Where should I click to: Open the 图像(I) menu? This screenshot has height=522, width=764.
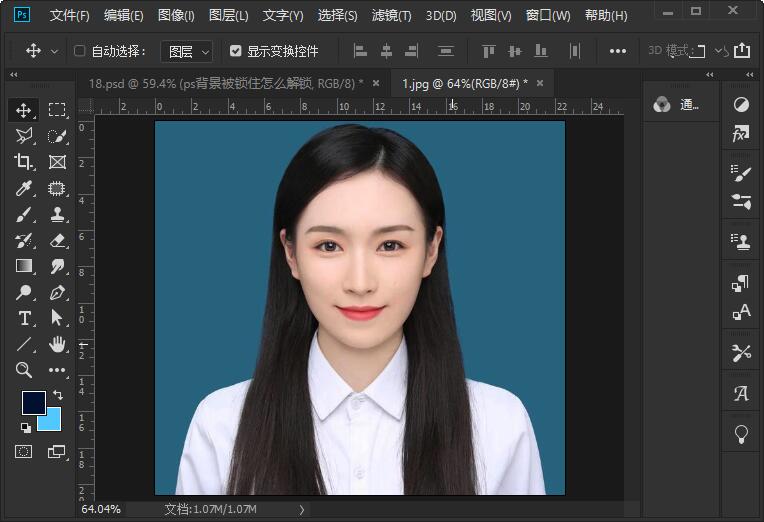176,16
